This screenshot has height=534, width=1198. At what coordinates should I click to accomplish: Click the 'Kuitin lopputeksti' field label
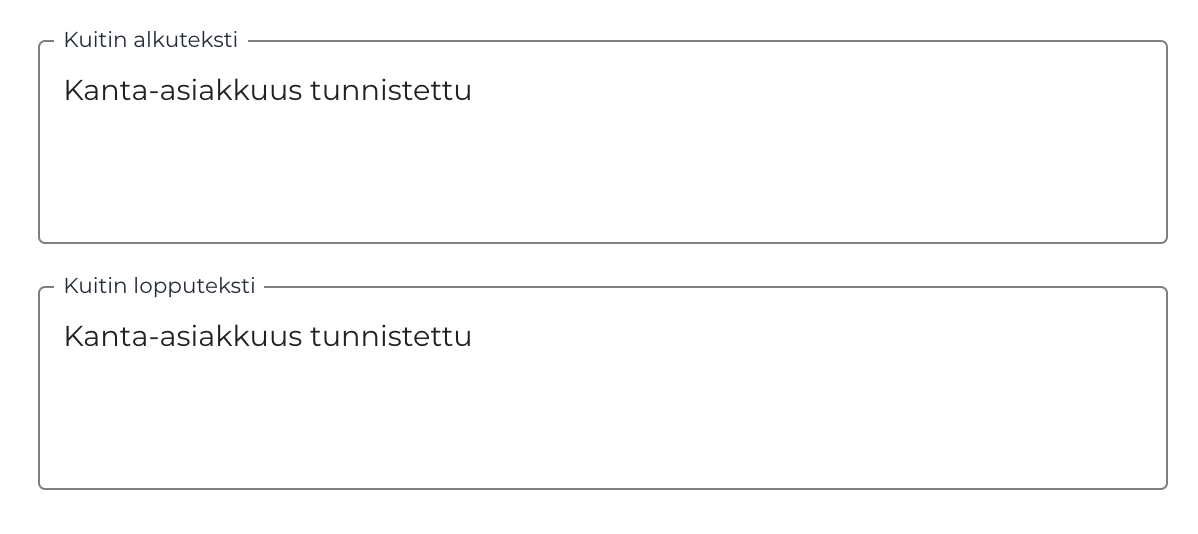coord(160,286)
